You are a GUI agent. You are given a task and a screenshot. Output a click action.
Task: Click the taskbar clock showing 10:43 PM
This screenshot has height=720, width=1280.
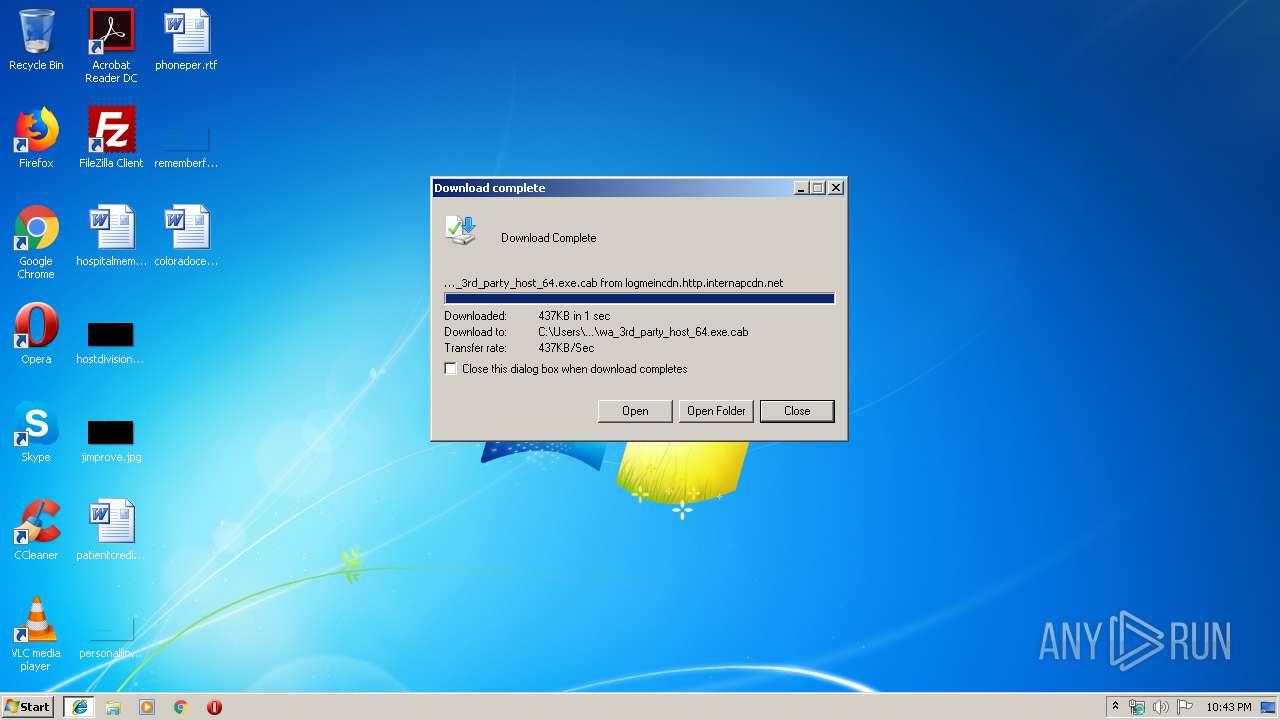pos(1229,707)
